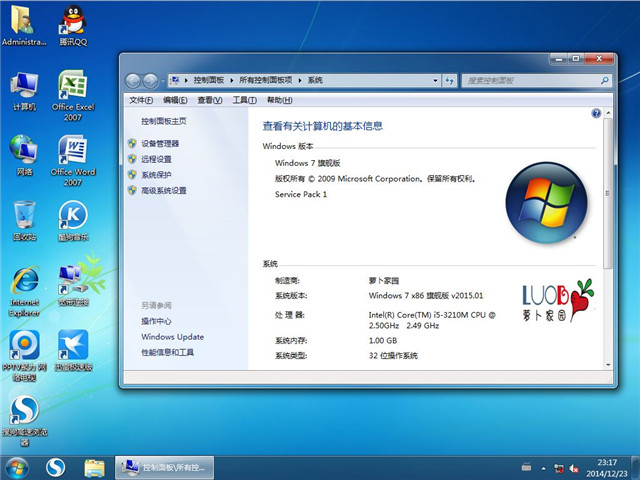The height and width of the screenshot is (480, 640).
Task: Launch PPTV network TV shortcut
Action: pyautogui.click(x=24, y=356)
